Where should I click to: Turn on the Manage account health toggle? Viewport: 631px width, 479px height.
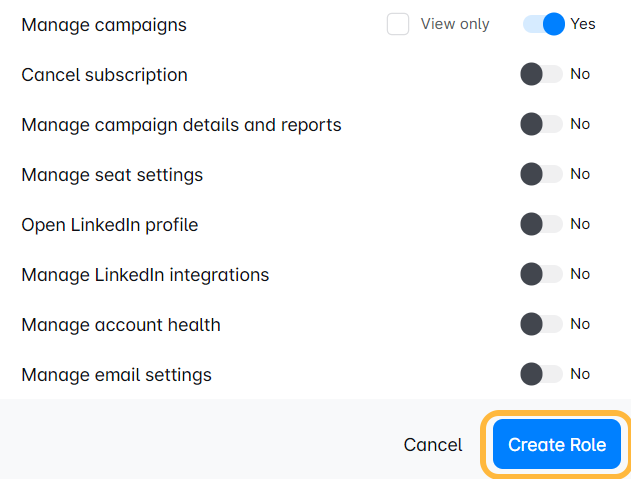(x=541, y=324)
